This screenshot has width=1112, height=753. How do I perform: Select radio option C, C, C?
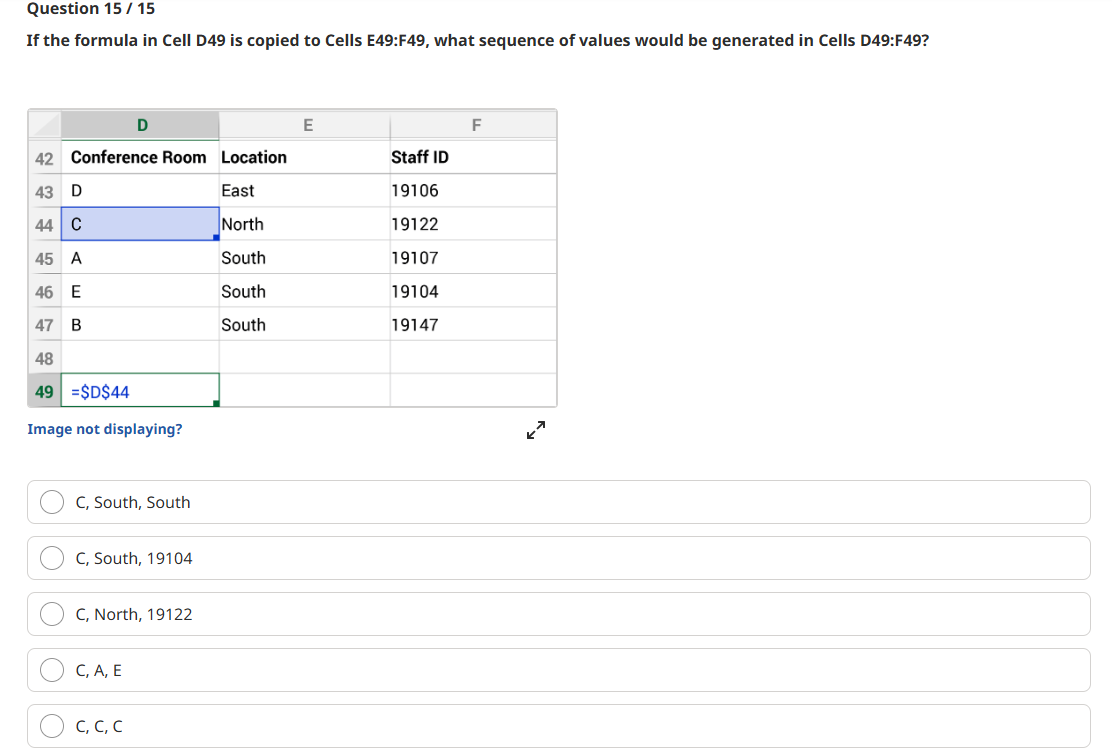click(51, 726)
